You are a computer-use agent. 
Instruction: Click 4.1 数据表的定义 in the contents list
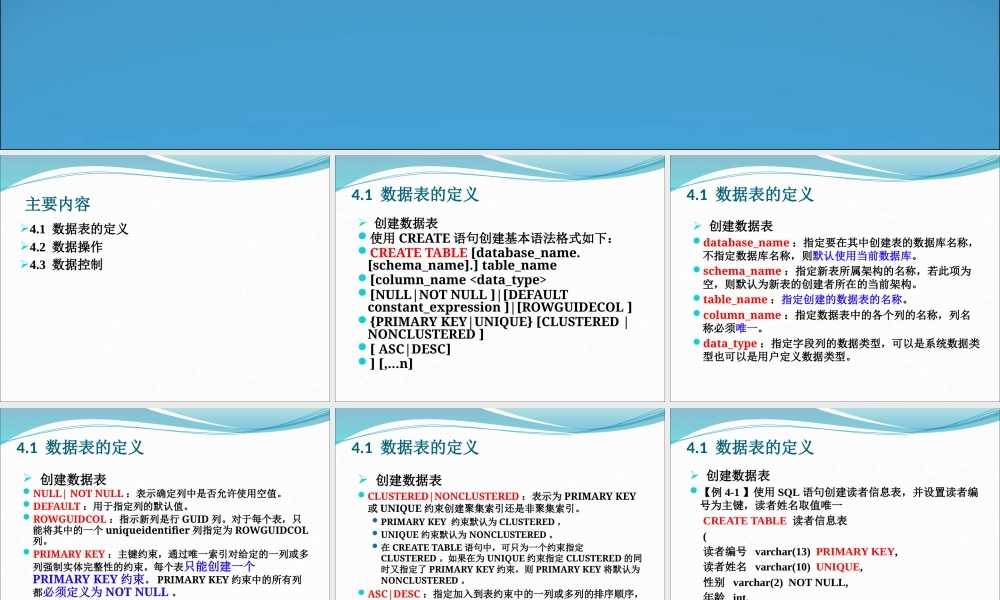coord(79,229)
